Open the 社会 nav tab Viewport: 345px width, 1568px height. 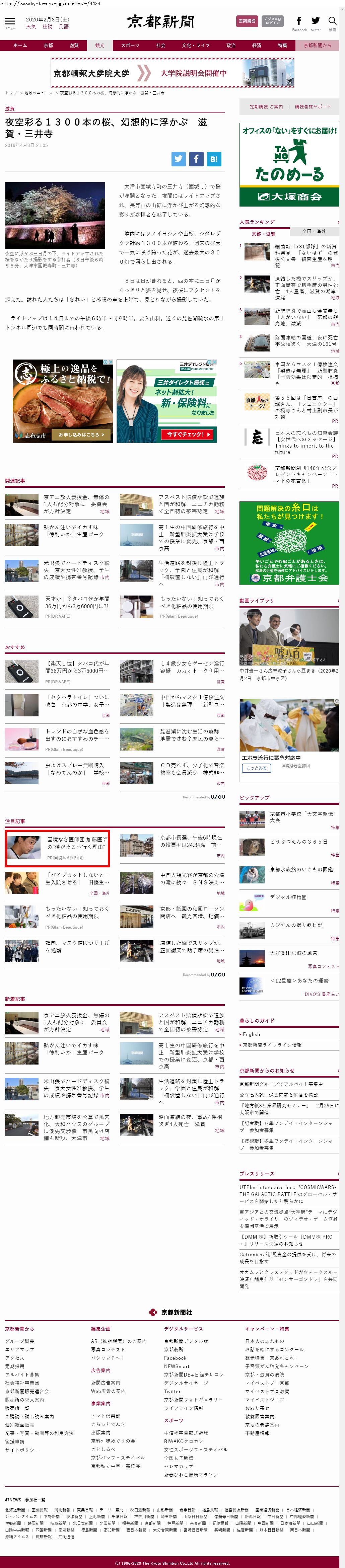160,46
